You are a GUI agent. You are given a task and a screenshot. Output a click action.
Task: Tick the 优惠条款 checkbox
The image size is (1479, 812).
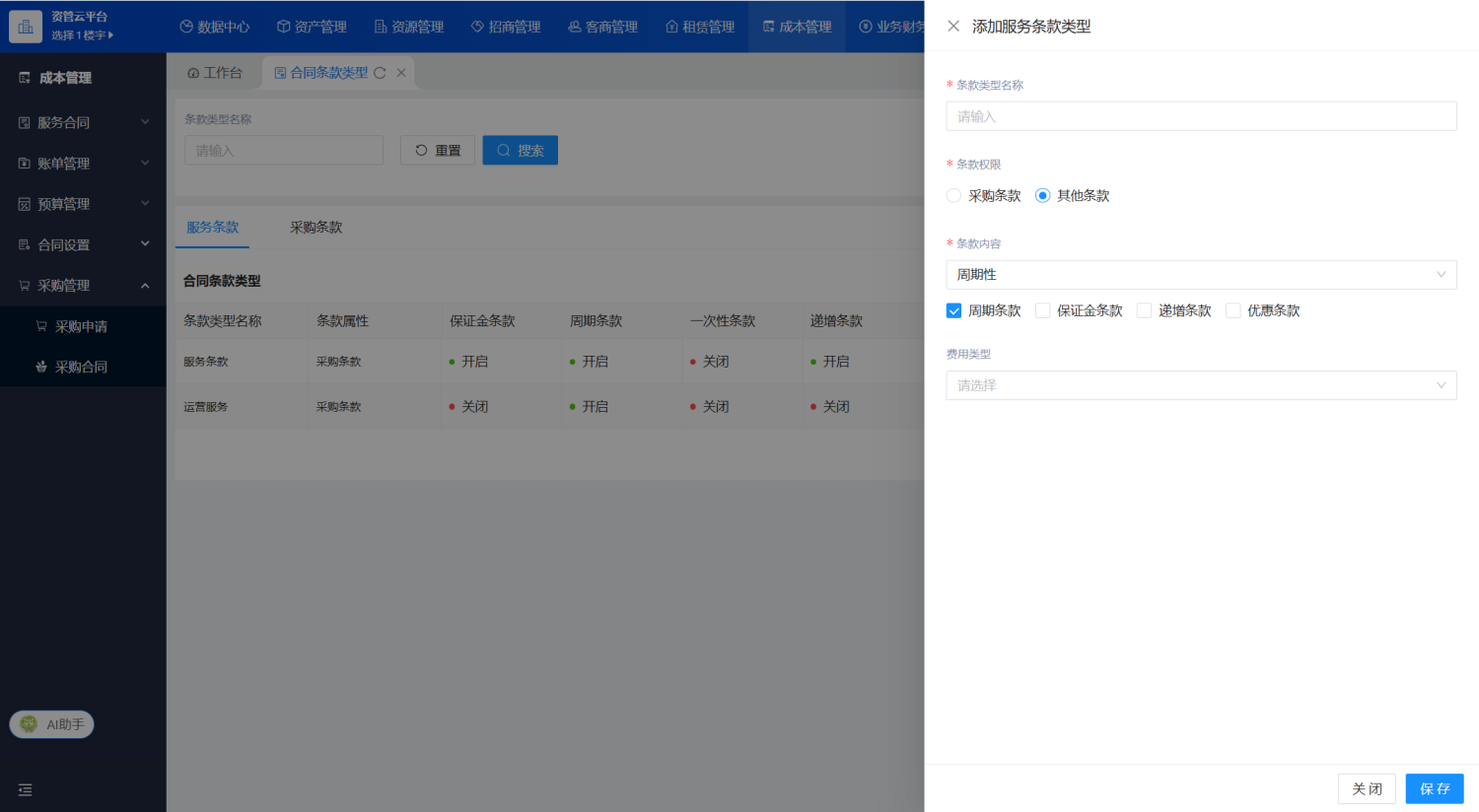click(1232, 310)
